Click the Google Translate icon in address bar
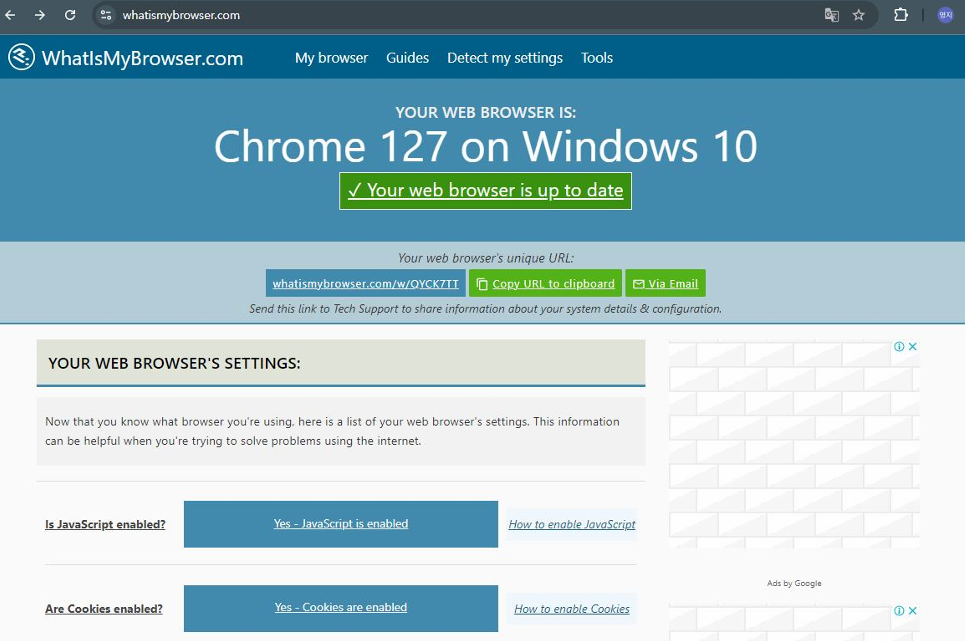Viewport: 965px width, 641px height. pos(831,15)
